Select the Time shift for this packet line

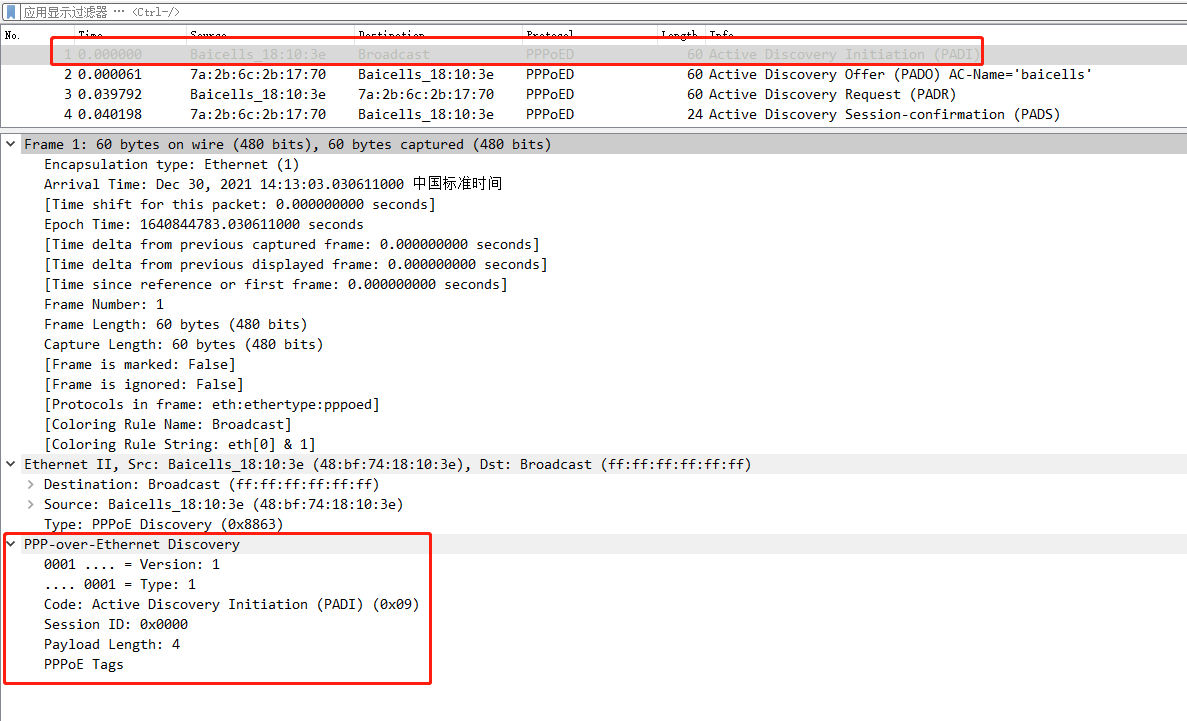(x=239, y=204)
